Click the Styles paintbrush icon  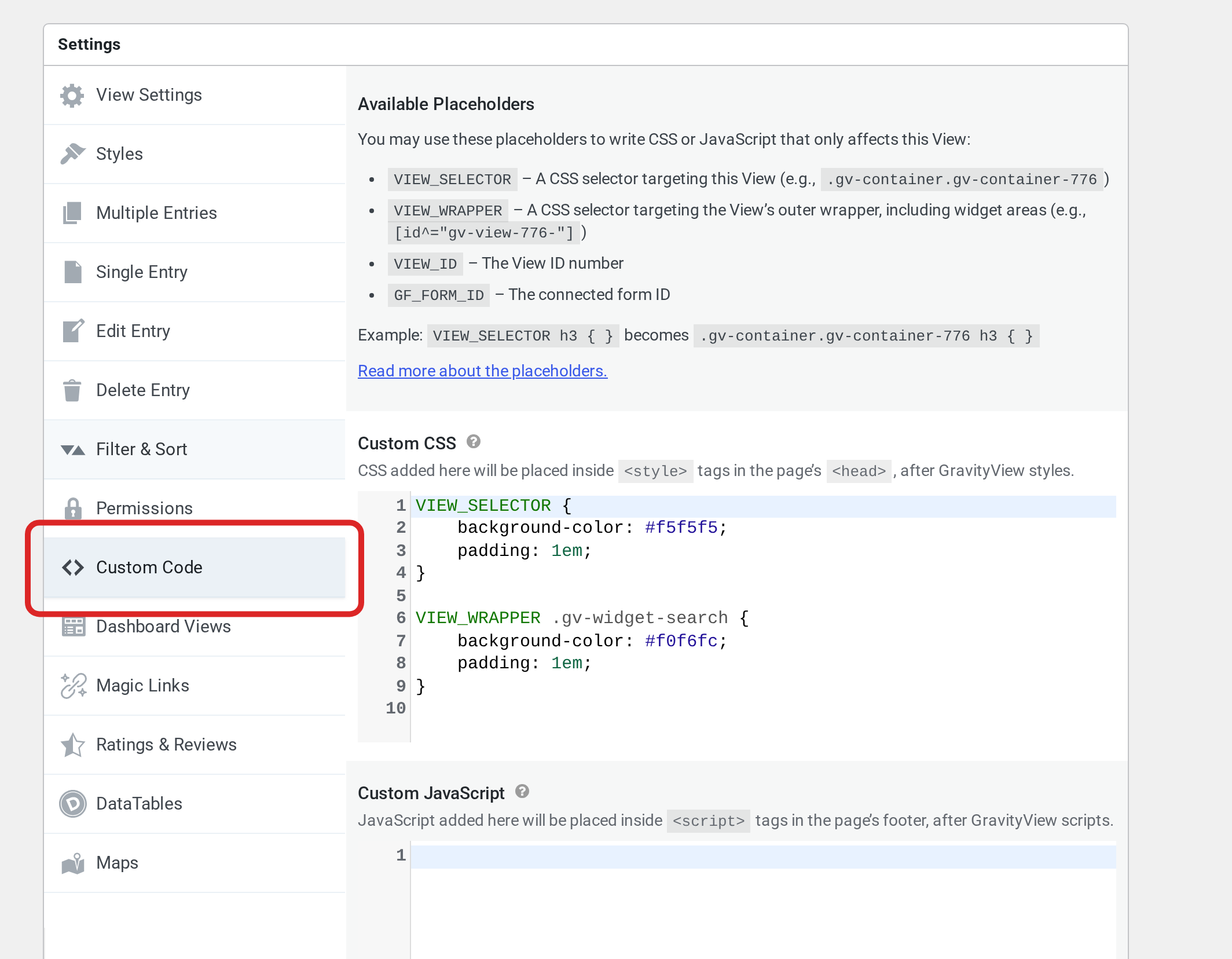pyautogui.click(x=72, y=154)
